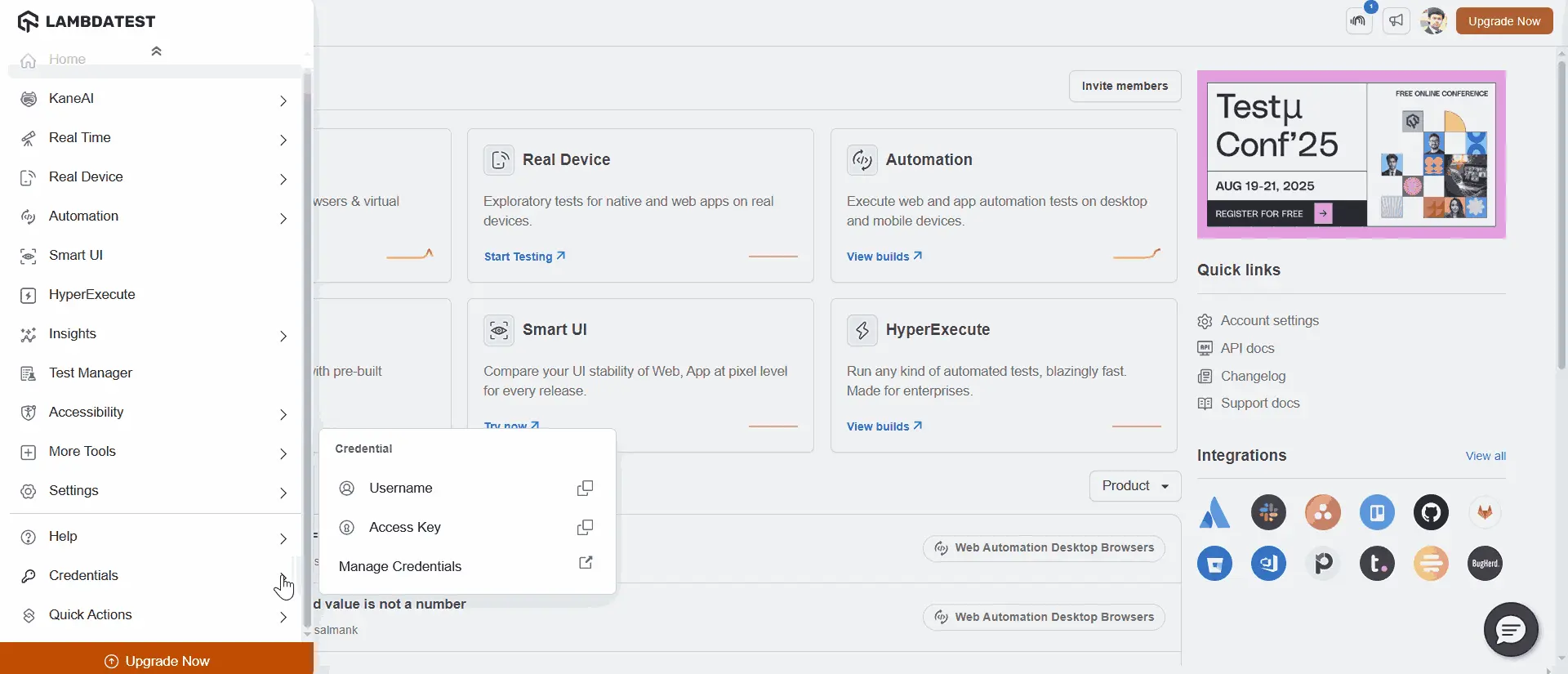Open the user profile avatar
1568x674 pixels.
1433,21
